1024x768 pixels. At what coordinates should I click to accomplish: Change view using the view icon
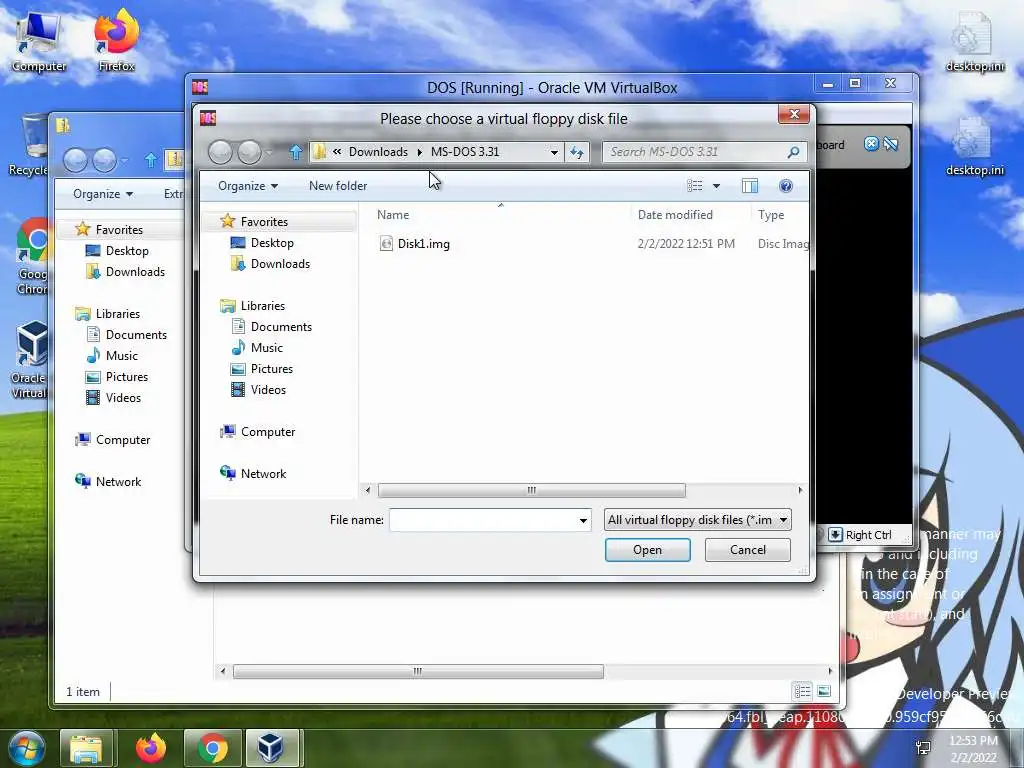[x=694, y=186]
